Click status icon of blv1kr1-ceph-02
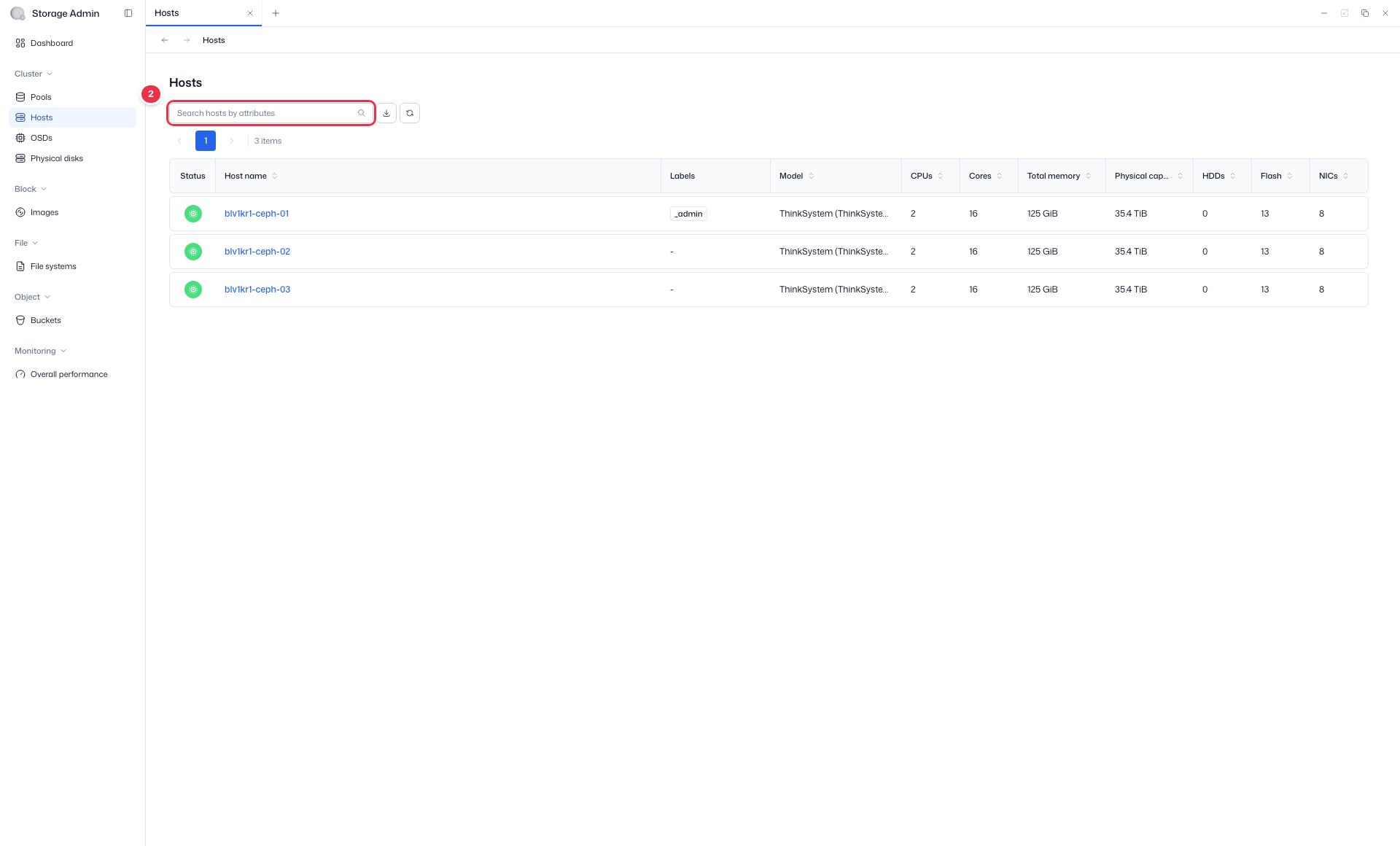 tap(193, 252)
